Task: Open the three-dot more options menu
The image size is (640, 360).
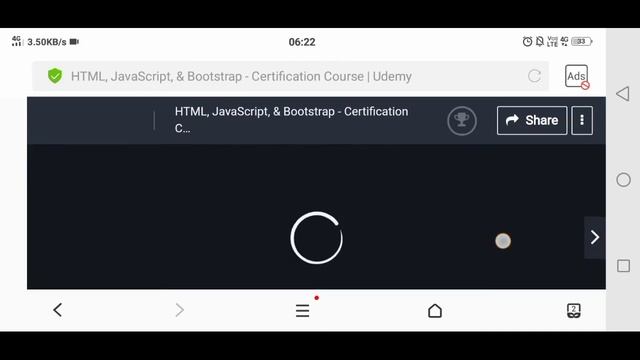Action: [x=582, y=120]
